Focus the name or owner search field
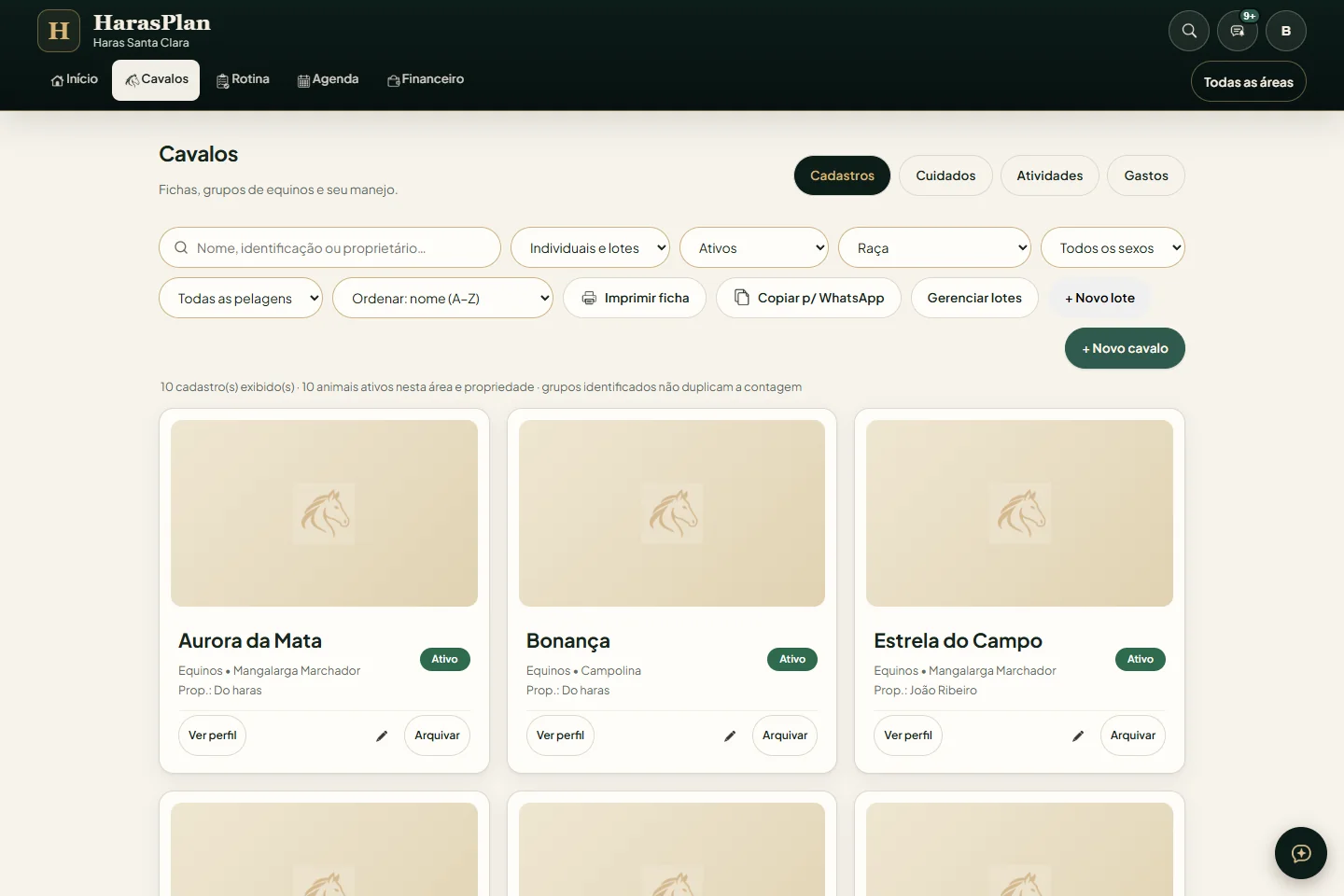 329,247
